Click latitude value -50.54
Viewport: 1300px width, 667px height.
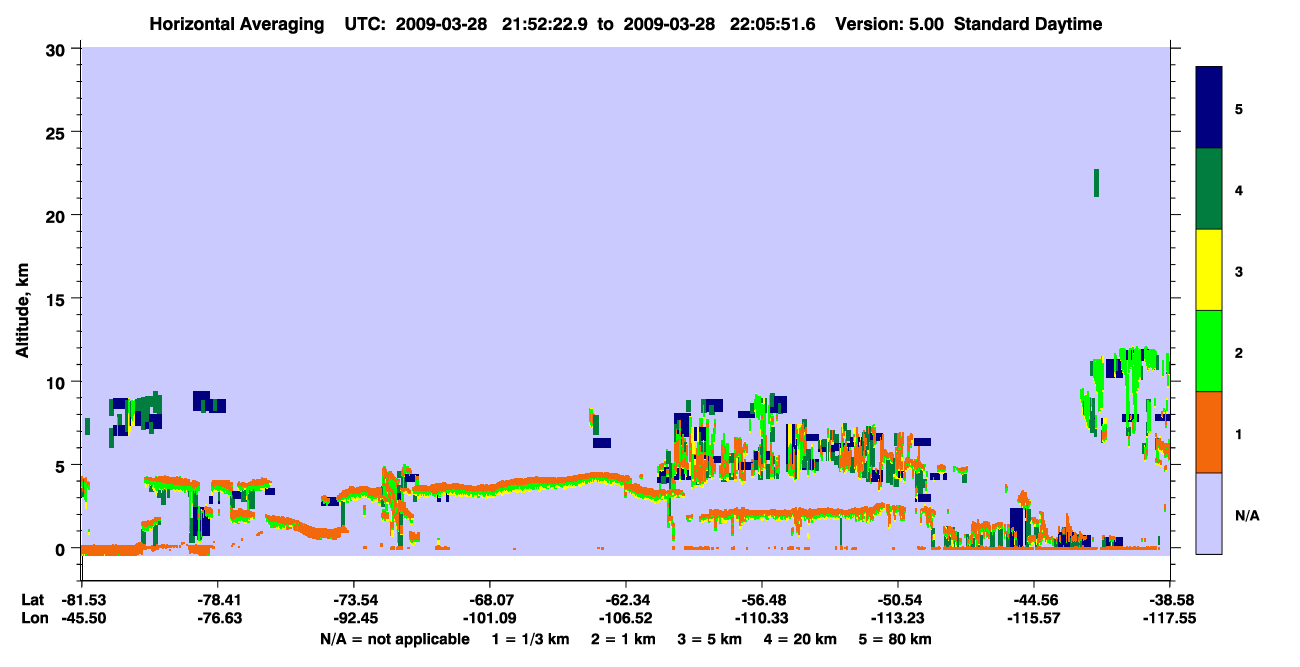click(898, 600)
